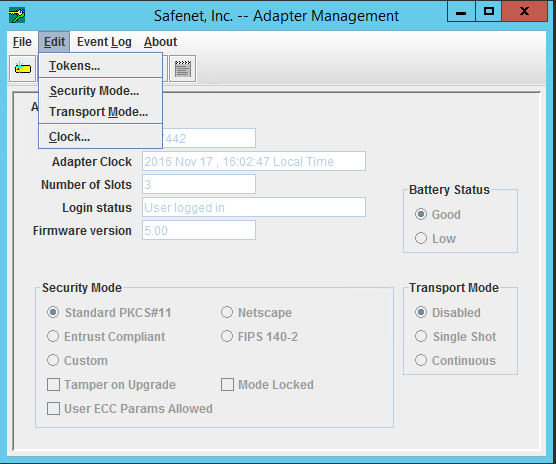Click the window title text
556x464 pixels.
click(276, 16)
